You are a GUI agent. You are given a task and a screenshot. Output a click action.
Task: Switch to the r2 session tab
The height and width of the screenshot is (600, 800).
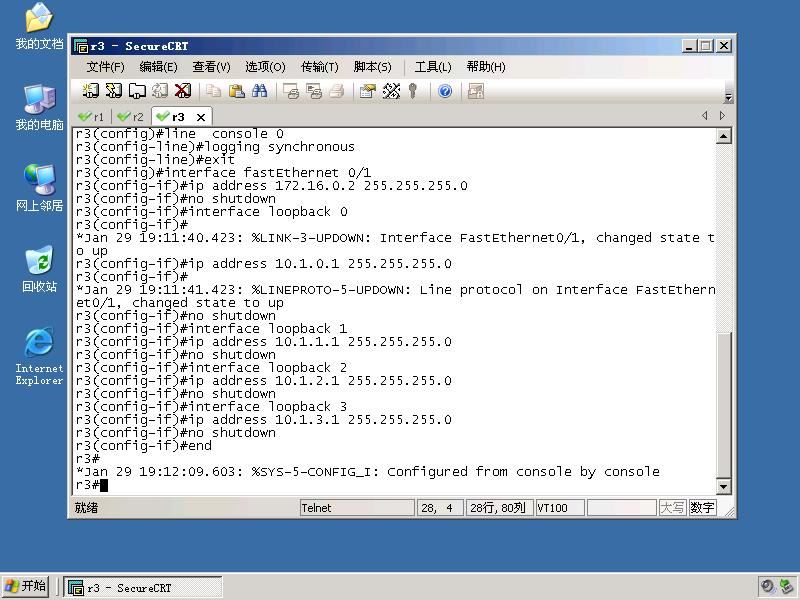point(130,117)
